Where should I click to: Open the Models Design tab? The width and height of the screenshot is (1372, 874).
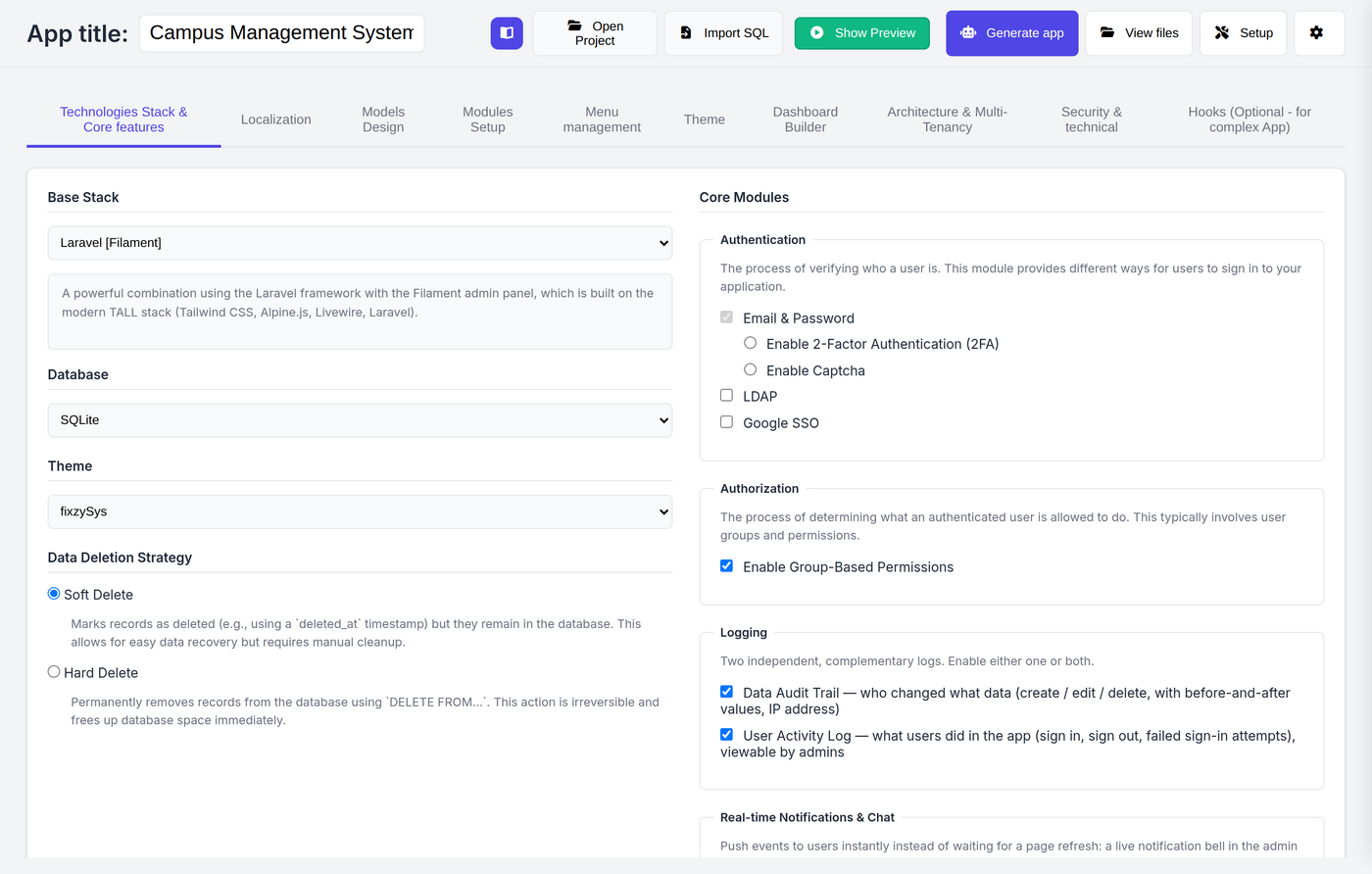pyautogui.click(x=383, y=120)
